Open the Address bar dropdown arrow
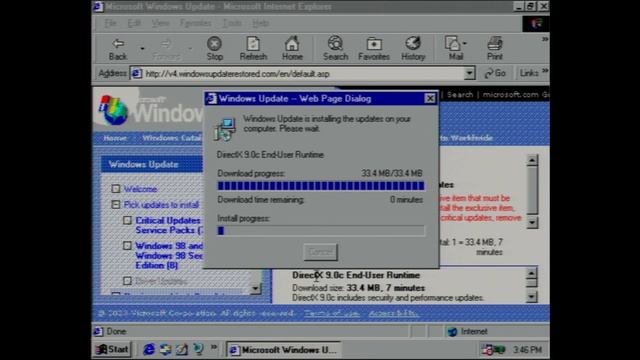This screenshot has width=640, height=360. (x=469, y=73)
